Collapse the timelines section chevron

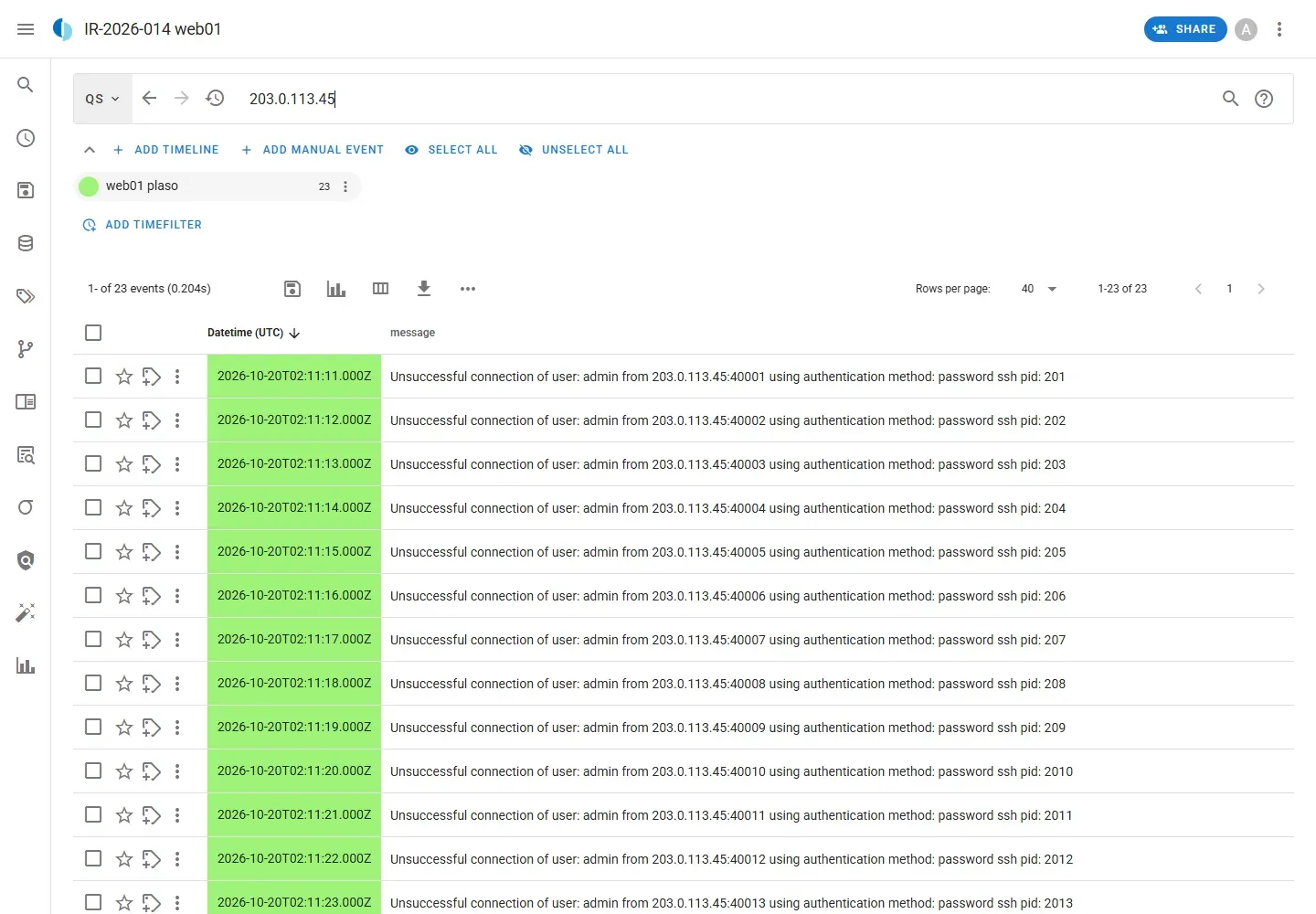point(90,150)
